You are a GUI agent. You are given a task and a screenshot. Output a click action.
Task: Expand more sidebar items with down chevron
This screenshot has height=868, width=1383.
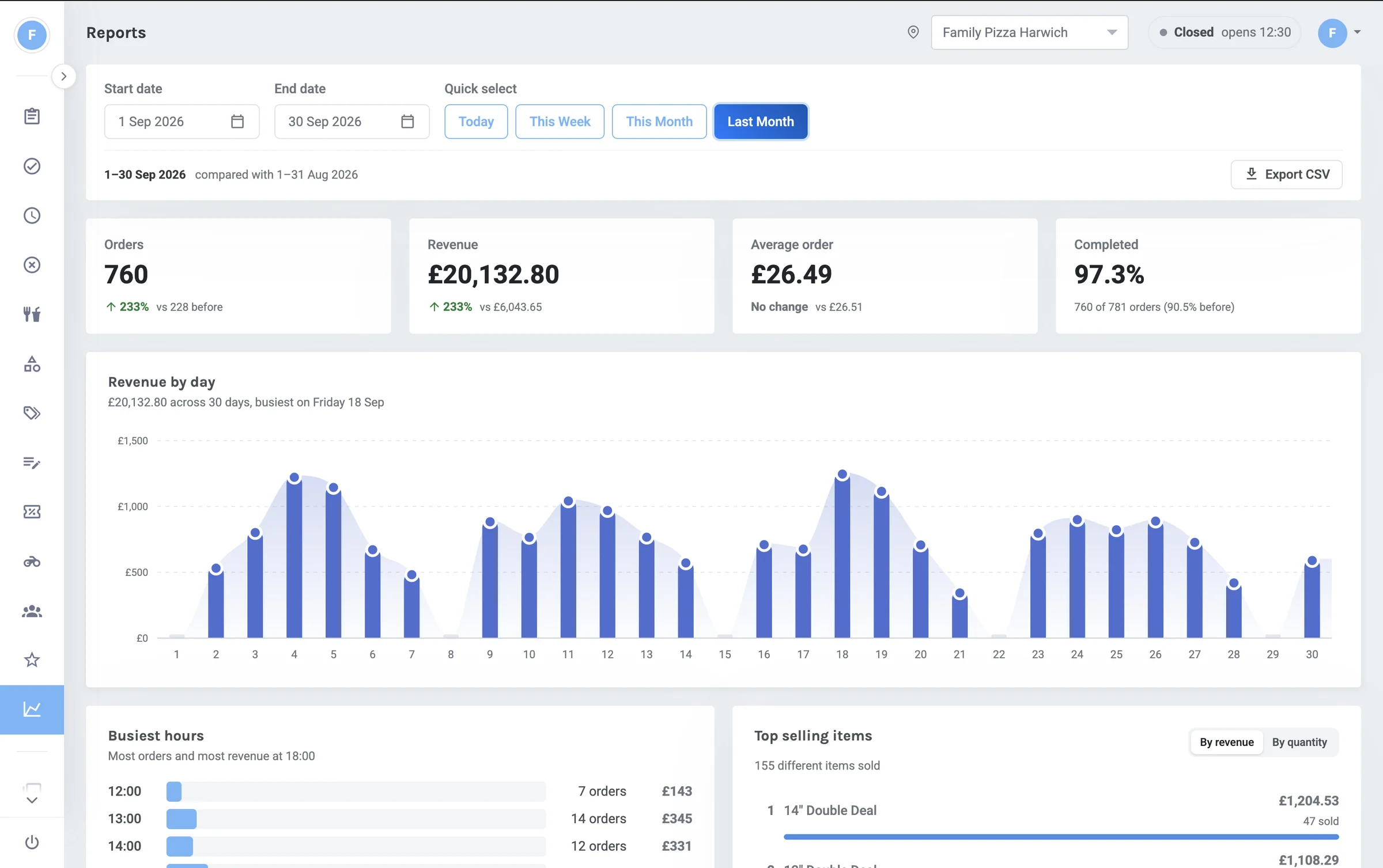click(32, 800)
